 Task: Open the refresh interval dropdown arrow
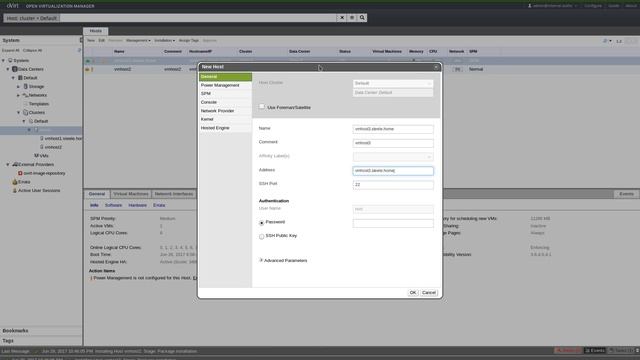pos(611,41)
